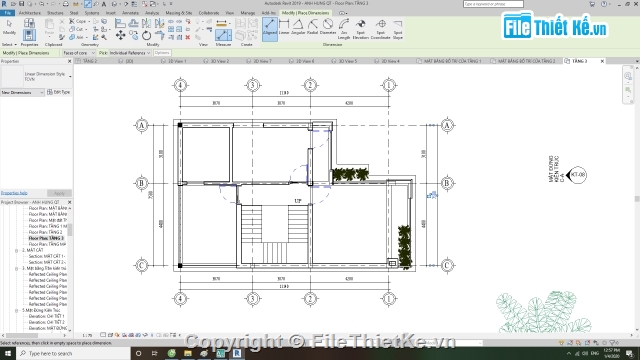Close the Project Browser panel
Image resolution: width=640 pixels, height=360 pixels.
[69, 202]
